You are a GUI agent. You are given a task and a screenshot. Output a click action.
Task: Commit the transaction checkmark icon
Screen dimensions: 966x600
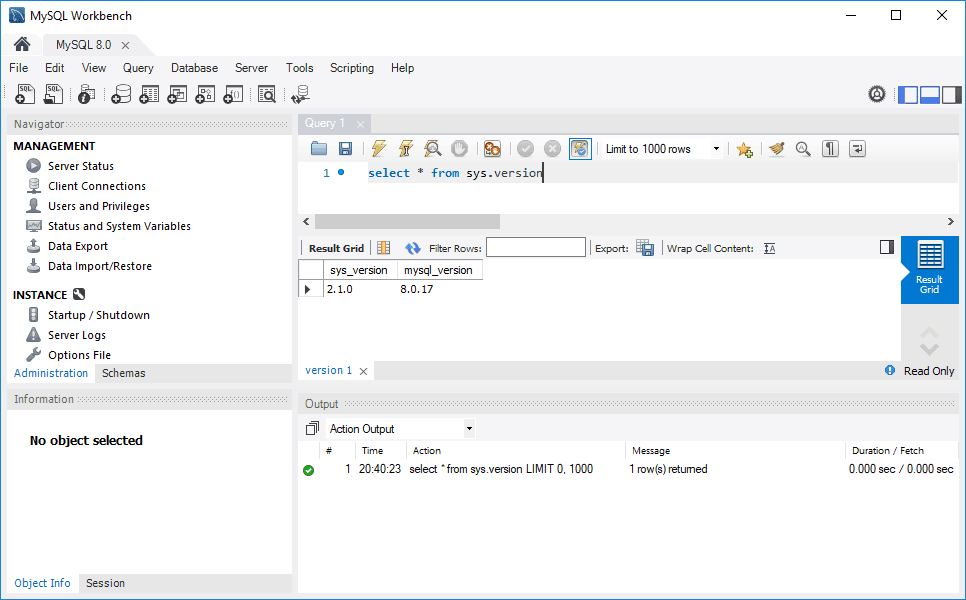526,148
